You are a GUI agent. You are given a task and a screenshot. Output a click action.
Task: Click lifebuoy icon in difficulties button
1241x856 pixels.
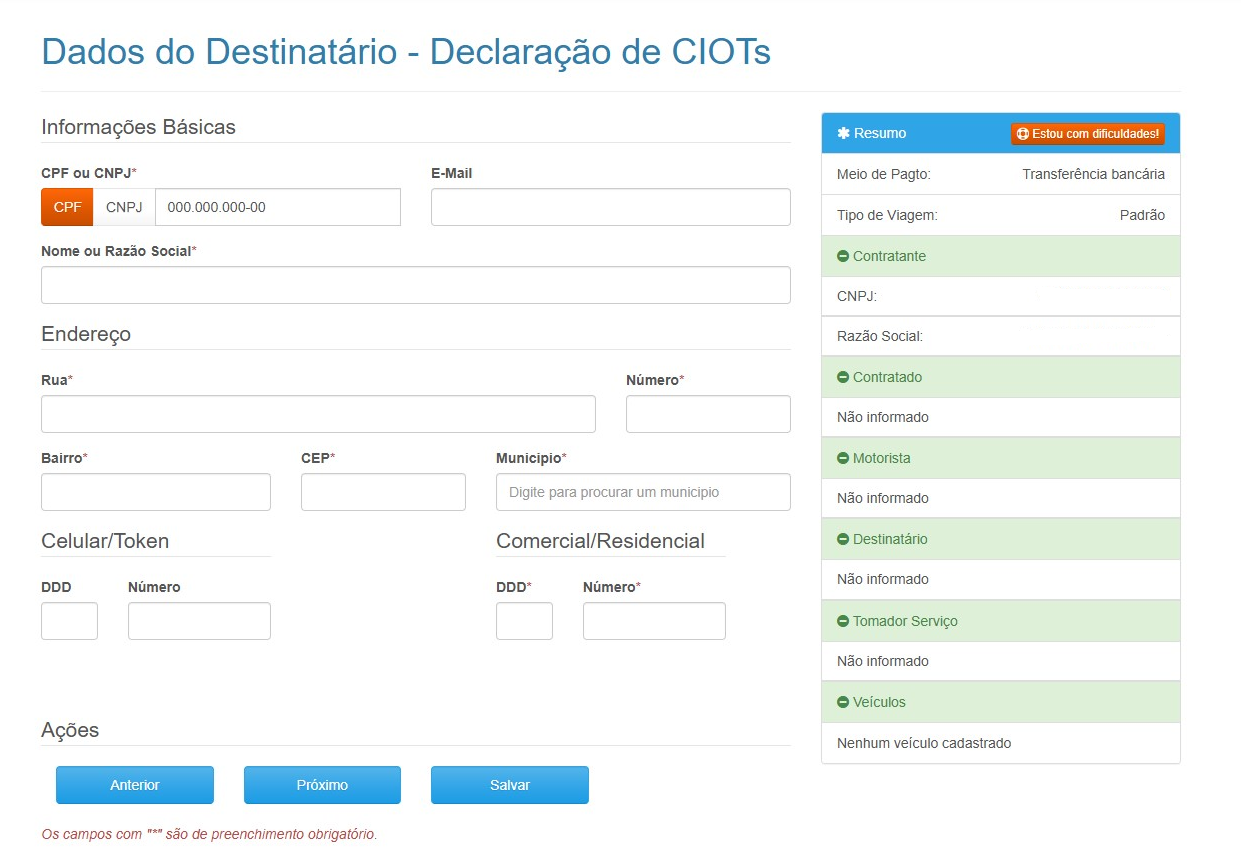coord(1023,133)
